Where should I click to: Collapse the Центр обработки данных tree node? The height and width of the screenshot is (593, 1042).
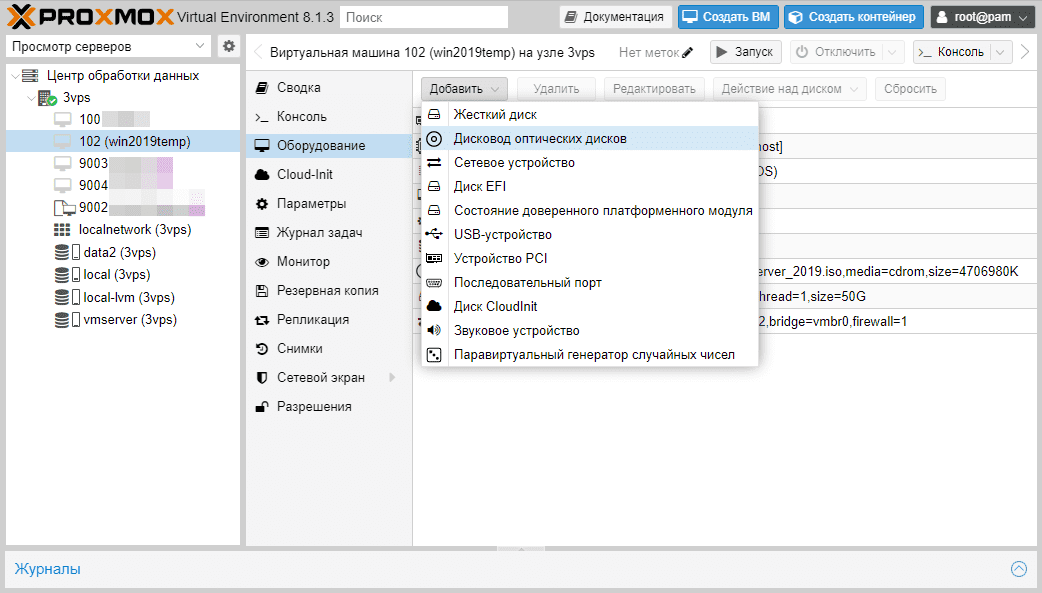tap(15, 76)
